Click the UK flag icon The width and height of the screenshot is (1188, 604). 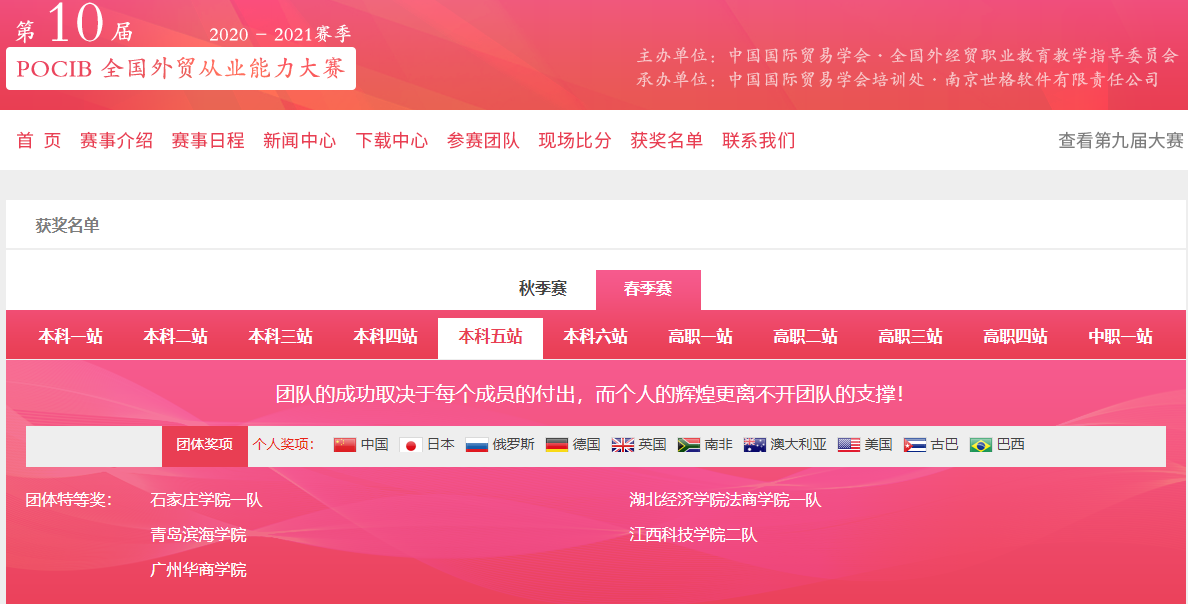point(623,445)
